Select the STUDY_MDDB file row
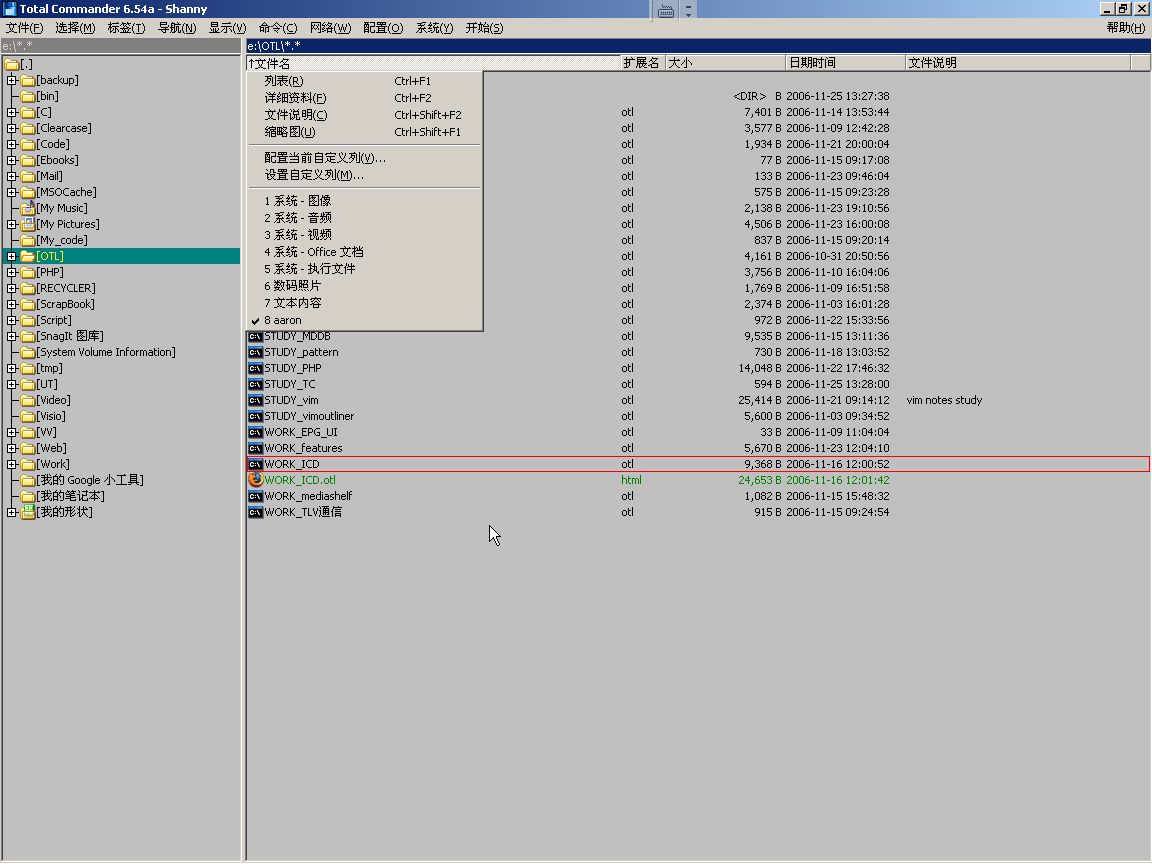Image resolution: width=1152 pixels, height=864 pixels. click(x=698, y=336)
